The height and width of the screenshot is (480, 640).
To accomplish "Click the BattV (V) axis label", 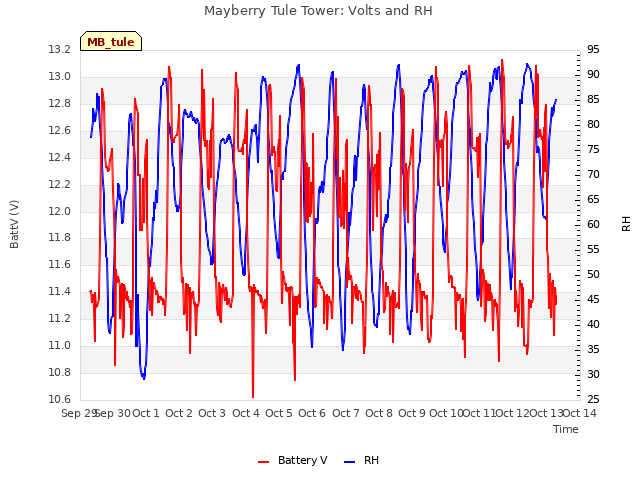I will tap(14, 224).
